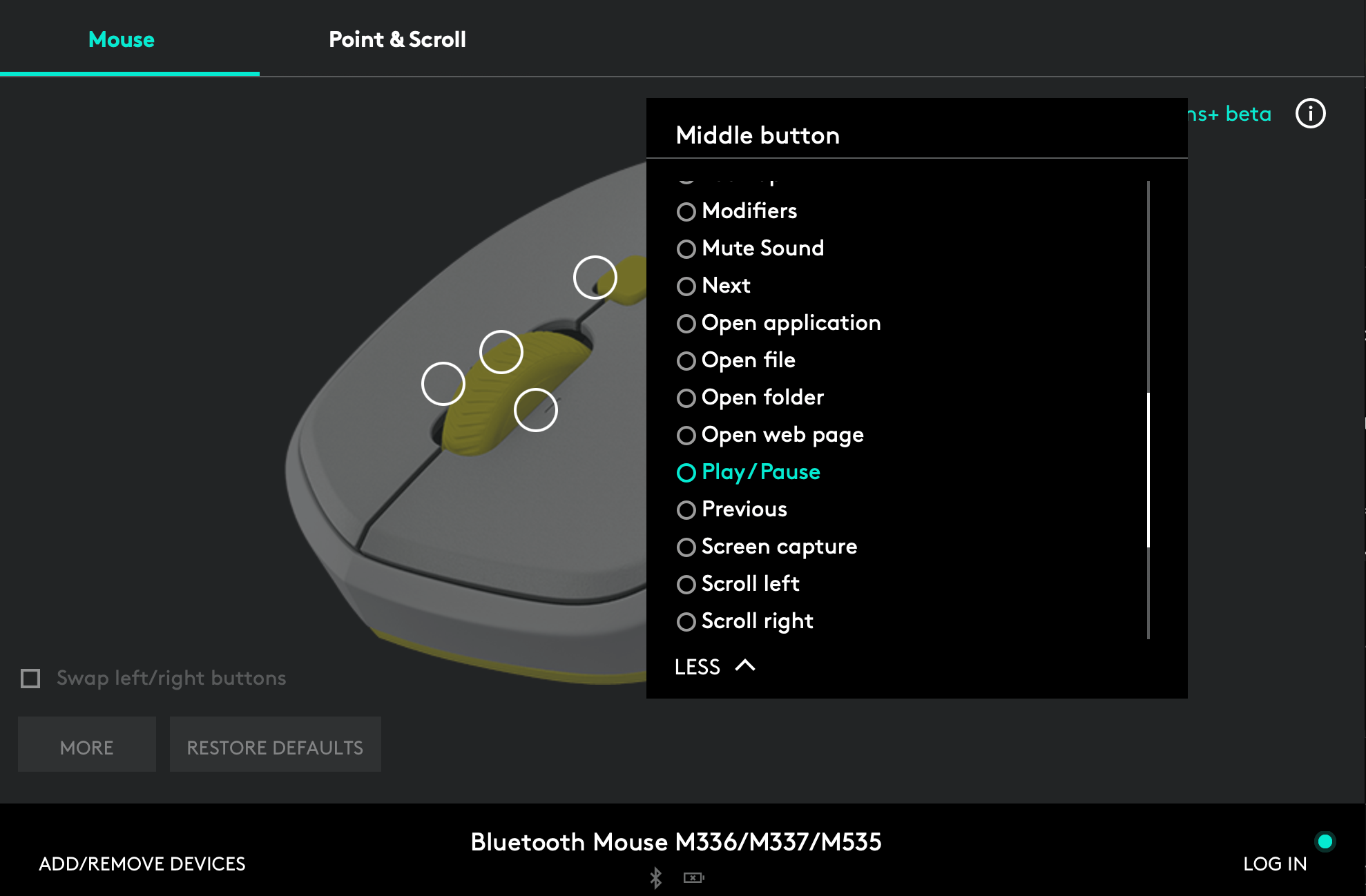The height and width of the screenshot is (896, 1366).
Task: Switch to the Mouse tab
Action: click(122, 39)
